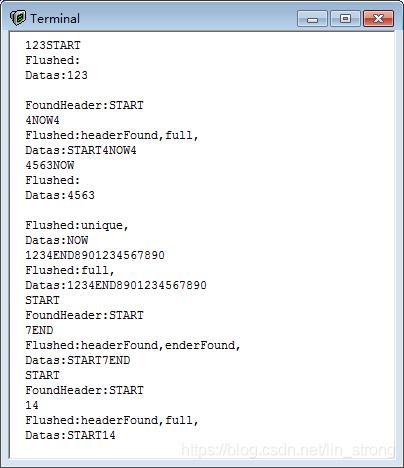This screenshot has width=404, height=468.
Task: Click the first line '123START'
Action: coord(53,45)
